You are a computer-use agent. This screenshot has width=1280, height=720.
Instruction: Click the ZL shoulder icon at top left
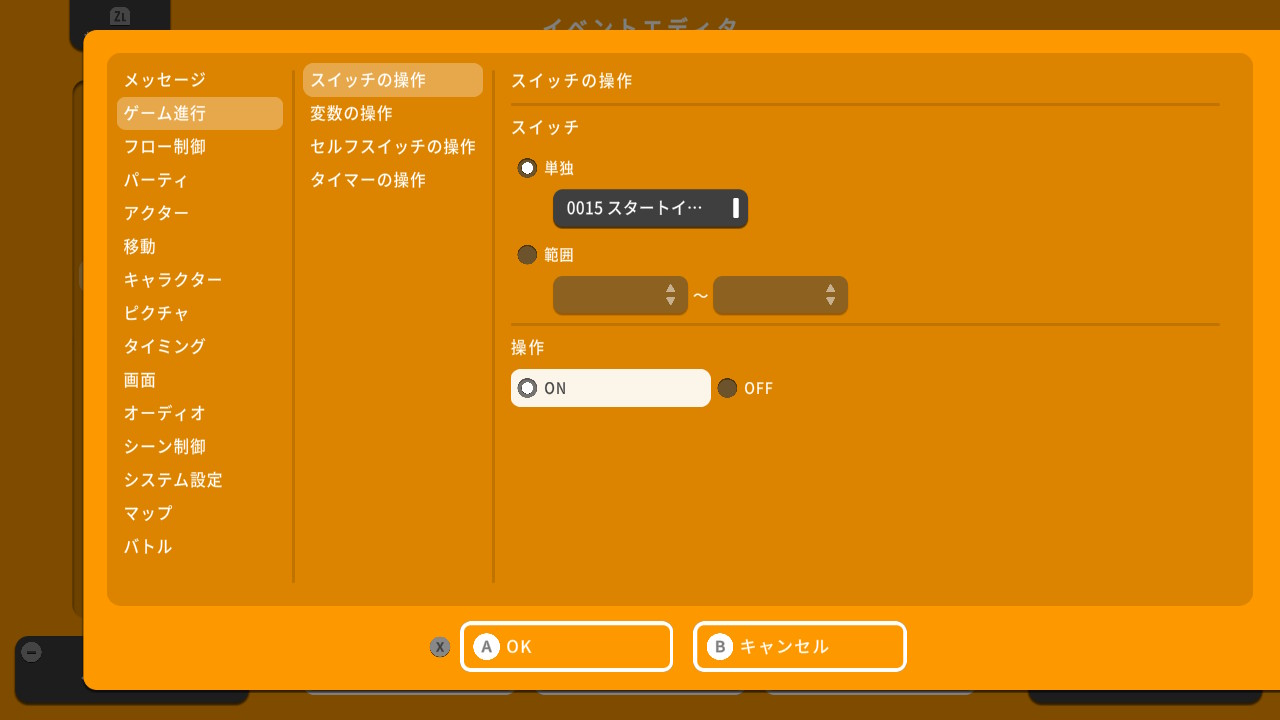point(120,16)
